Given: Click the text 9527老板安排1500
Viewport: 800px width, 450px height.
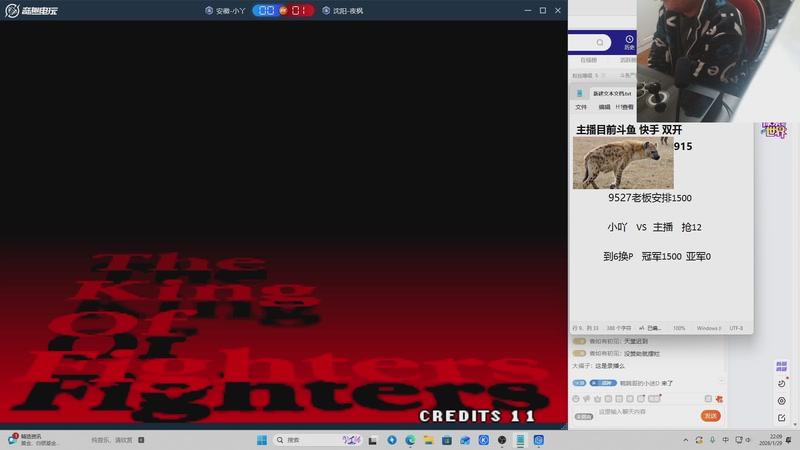Looking at the screenshot, I should click(x=649, y=198).
